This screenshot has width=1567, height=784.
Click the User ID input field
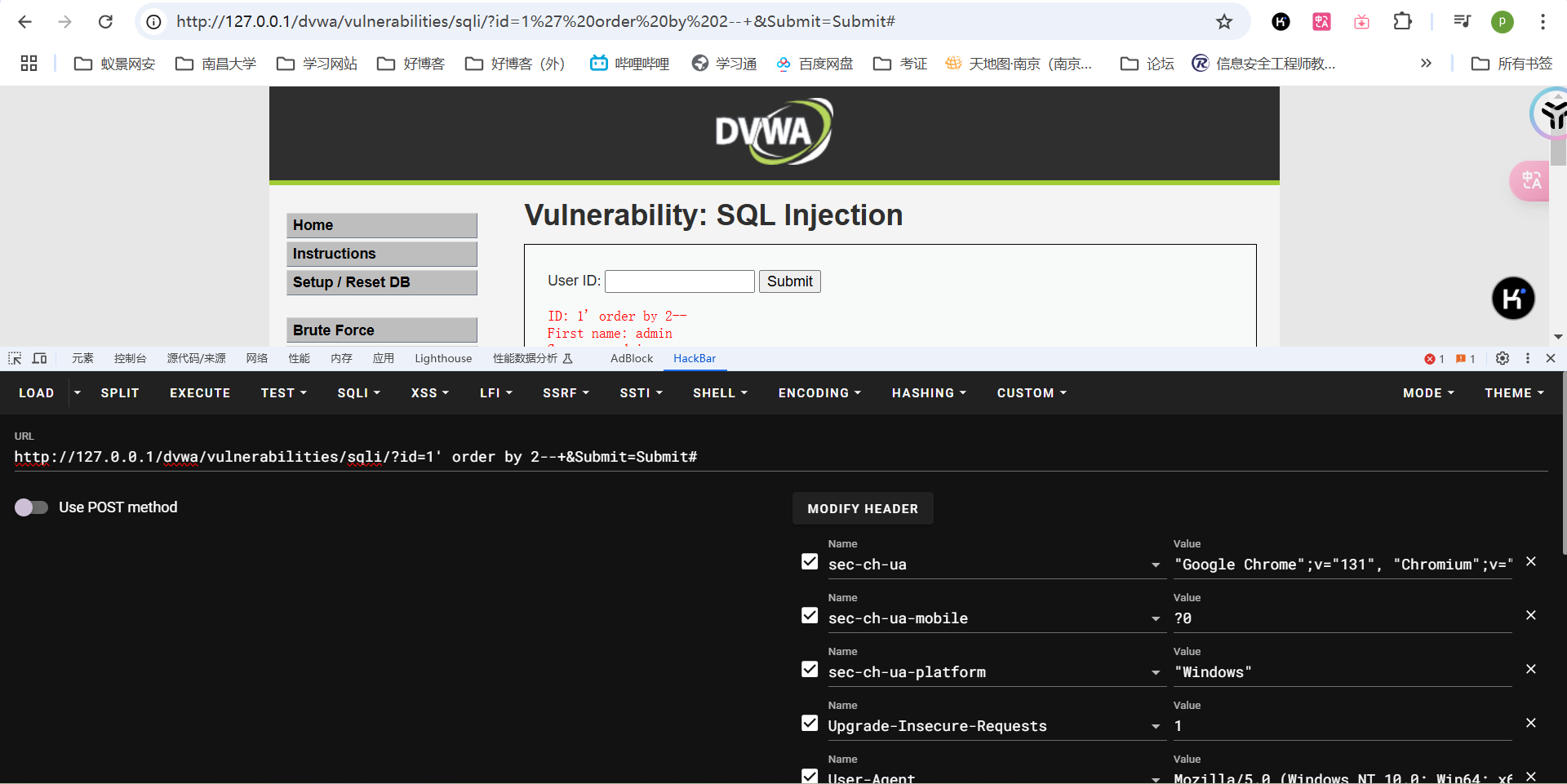680,281
